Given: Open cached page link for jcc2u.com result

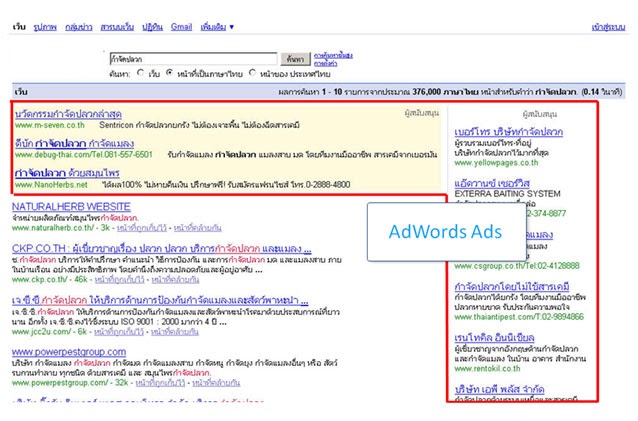Looking at the screenshot, I should click(119, 332).
